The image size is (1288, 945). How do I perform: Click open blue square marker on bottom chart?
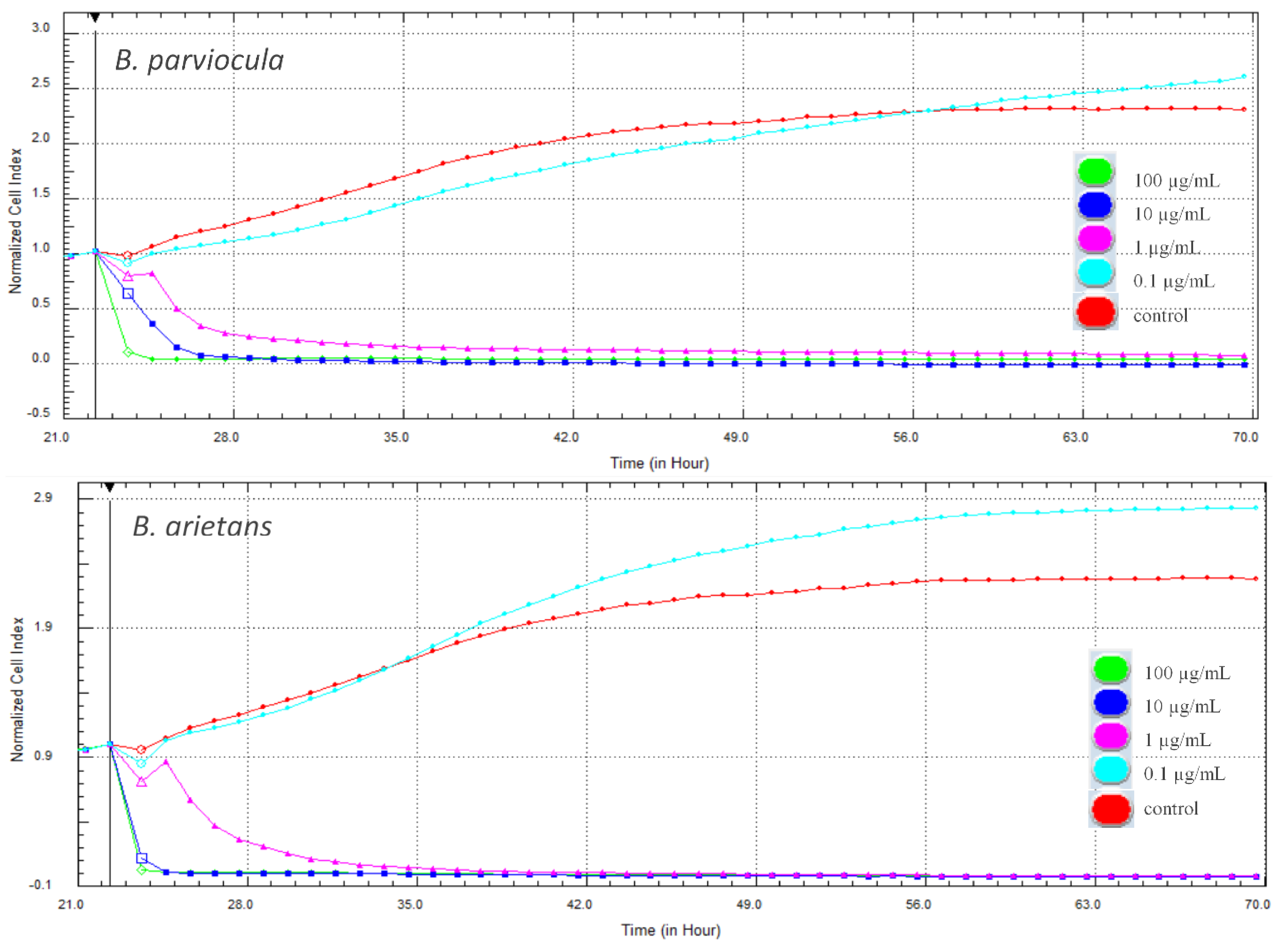click(142, 858)
